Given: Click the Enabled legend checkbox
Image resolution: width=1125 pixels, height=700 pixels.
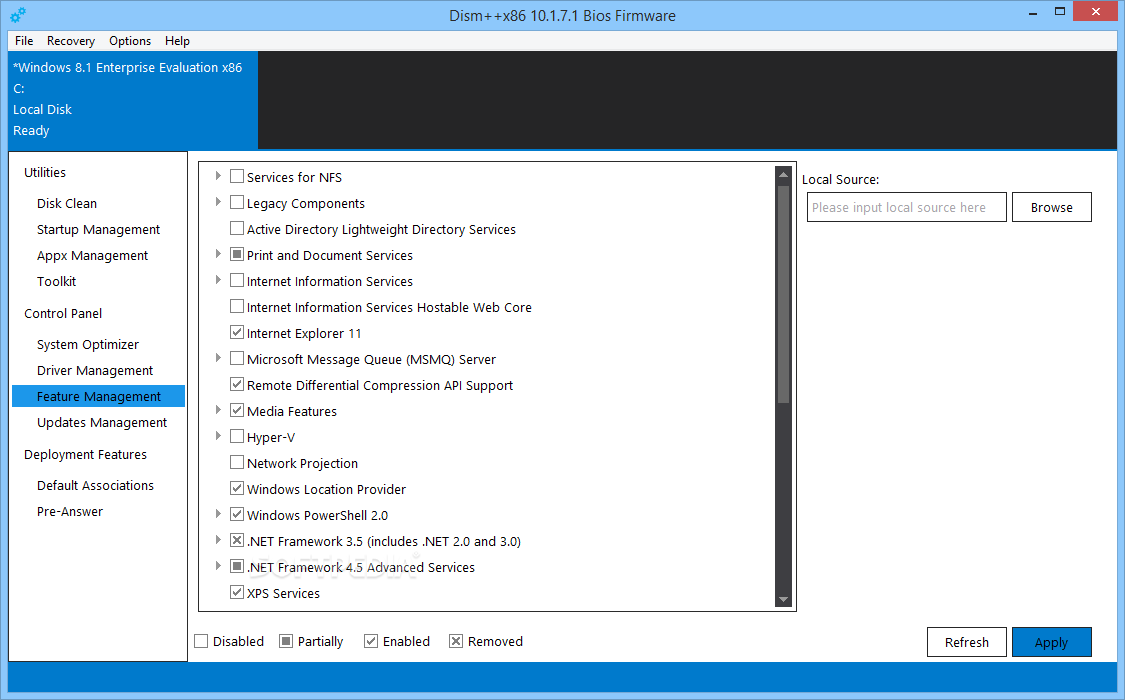Looking at the screenshot, I should click(371, 641).
